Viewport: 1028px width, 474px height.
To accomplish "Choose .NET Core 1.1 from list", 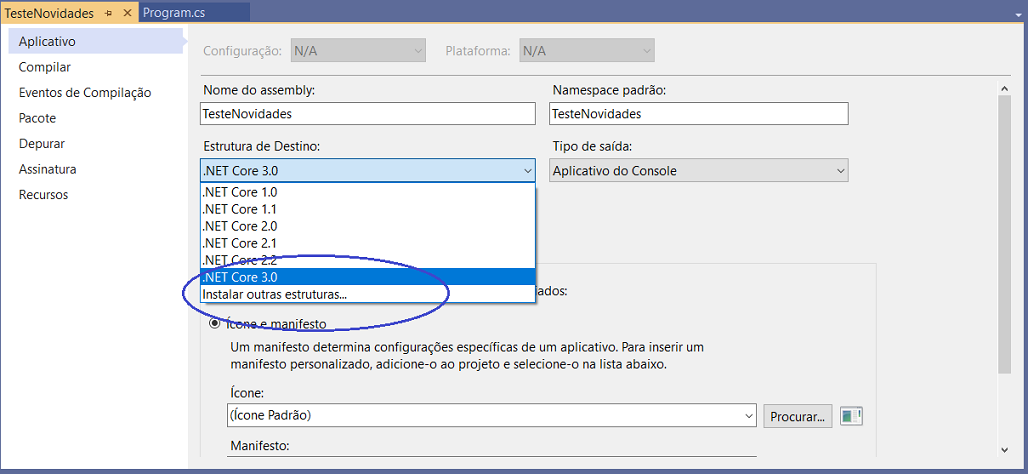I will click(x=368, y=209).
